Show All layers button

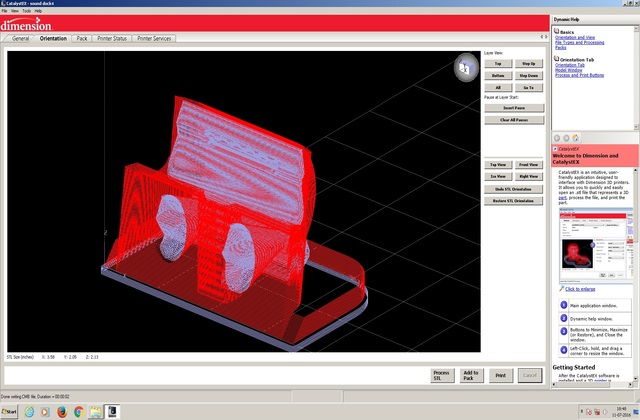tap(498, 87)
